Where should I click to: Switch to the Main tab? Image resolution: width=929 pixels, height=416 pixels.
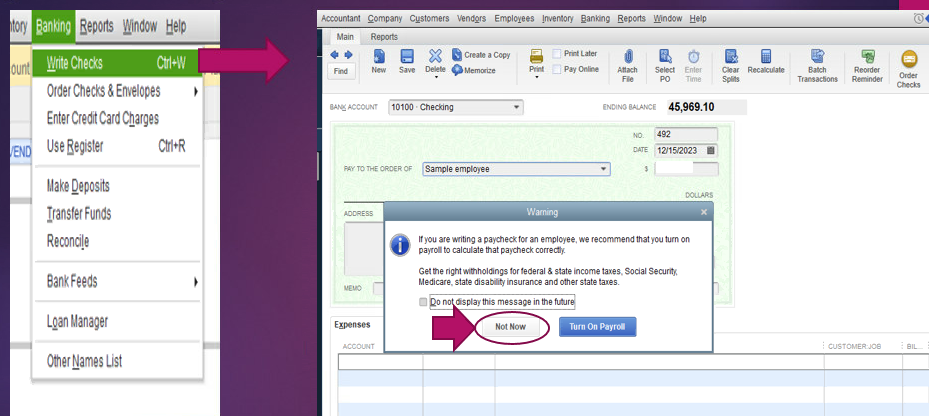(x=345, y=37)
